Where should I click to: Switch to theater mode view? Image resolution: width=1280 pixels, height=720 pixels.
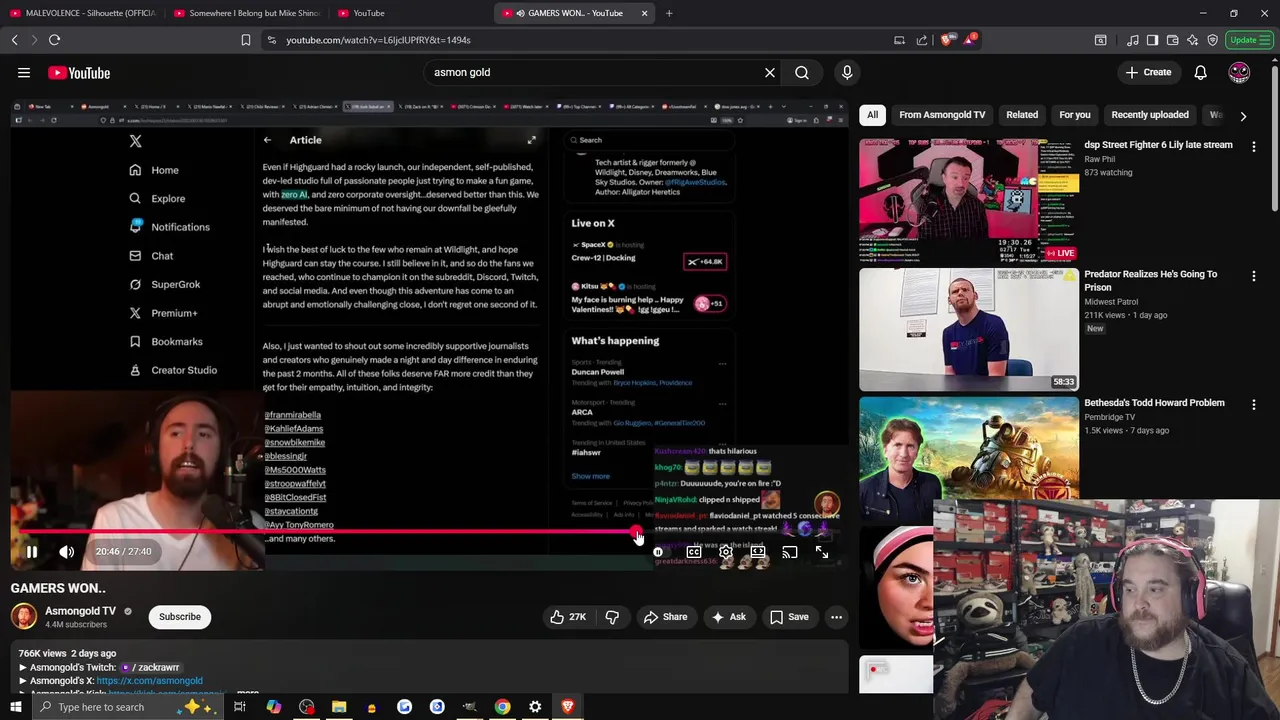click(x=758, y=552)
